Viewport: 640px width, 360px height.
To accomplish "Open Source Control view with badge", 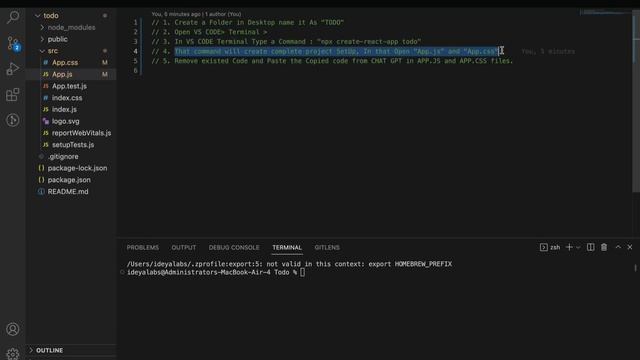I will point(13,43).
